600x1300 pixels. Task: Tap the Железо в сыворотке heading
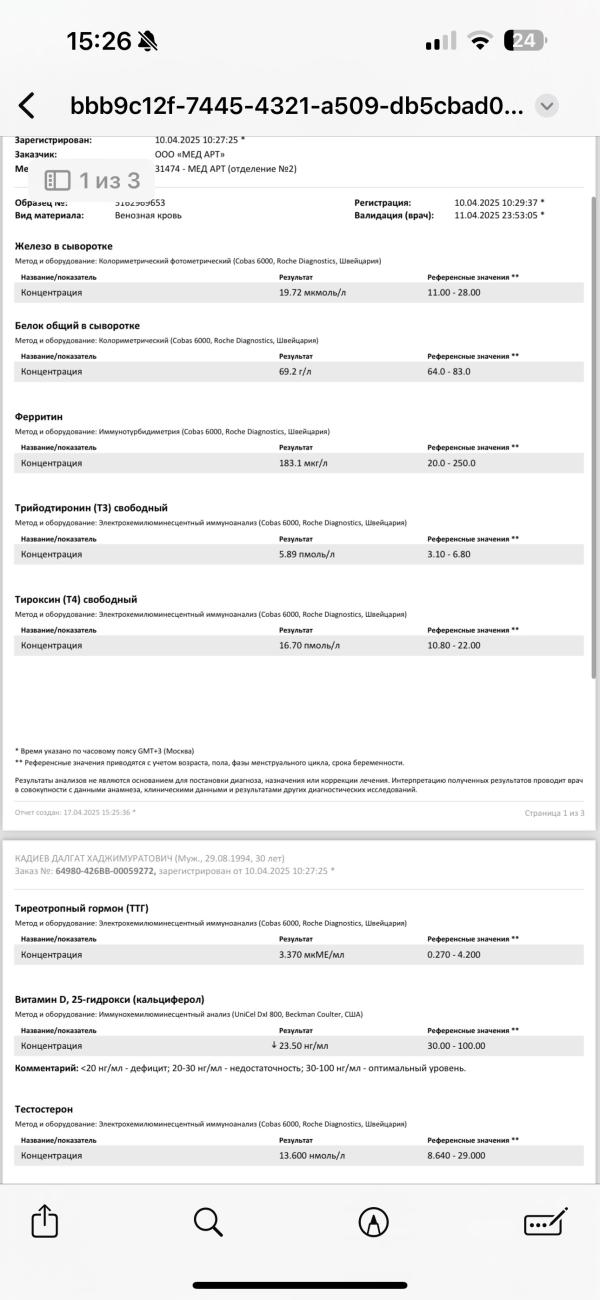(64, 246)
